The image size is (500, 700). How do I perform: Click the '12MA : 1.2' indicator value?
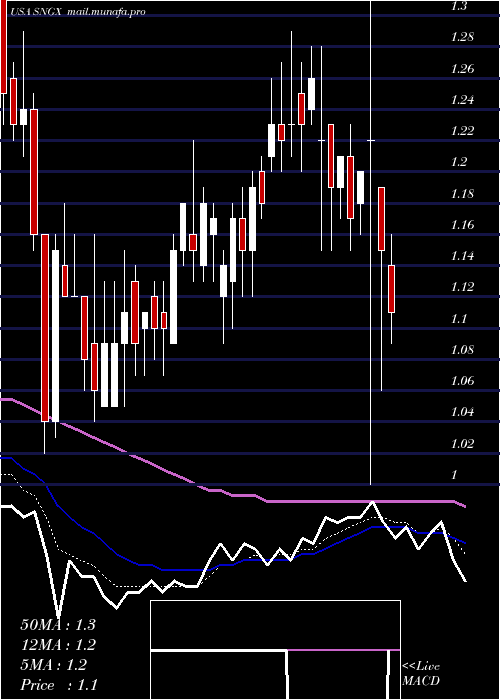(x=58, y=645)
